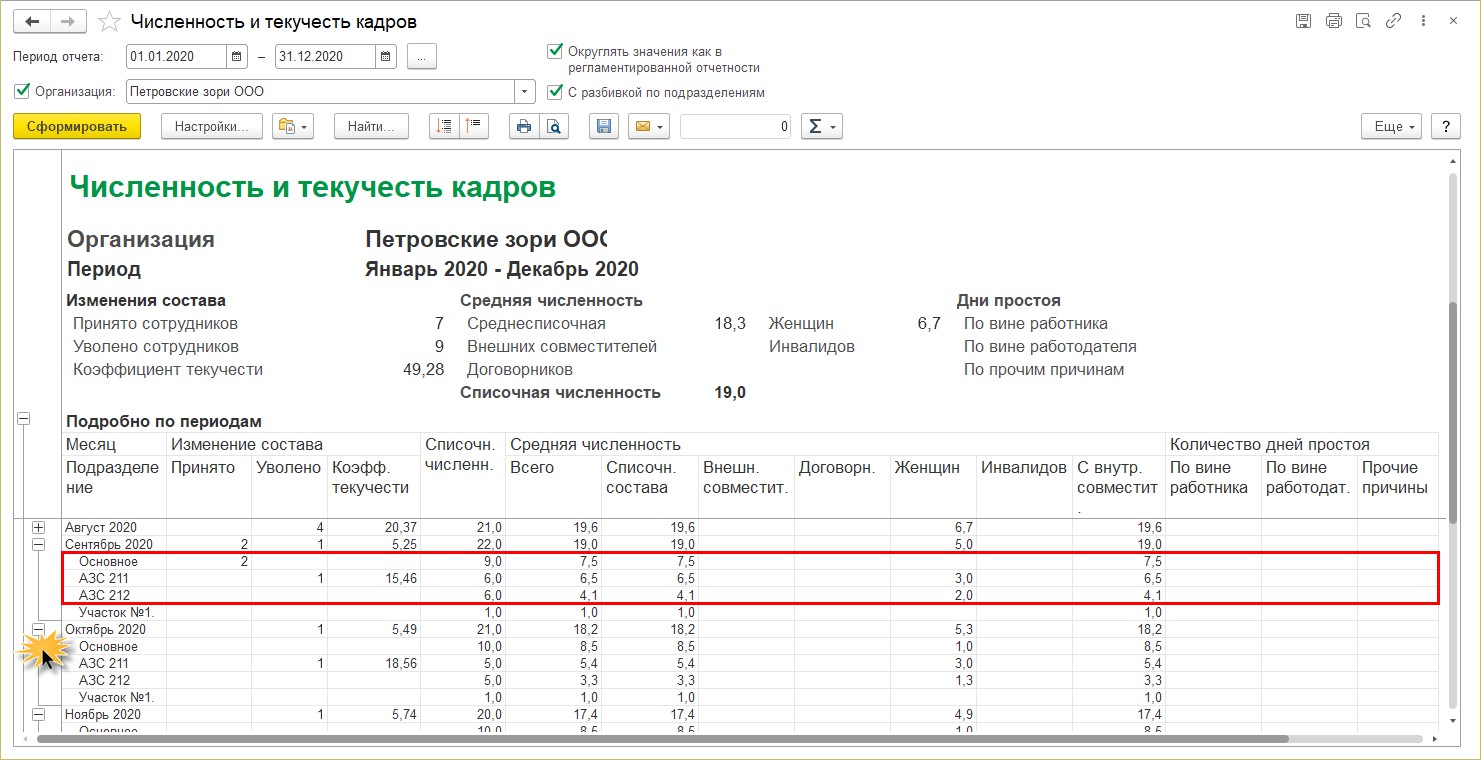
Task: Select 'Январь 2020 - Декабрь 2020' period text
Action: tap(502, 269)
